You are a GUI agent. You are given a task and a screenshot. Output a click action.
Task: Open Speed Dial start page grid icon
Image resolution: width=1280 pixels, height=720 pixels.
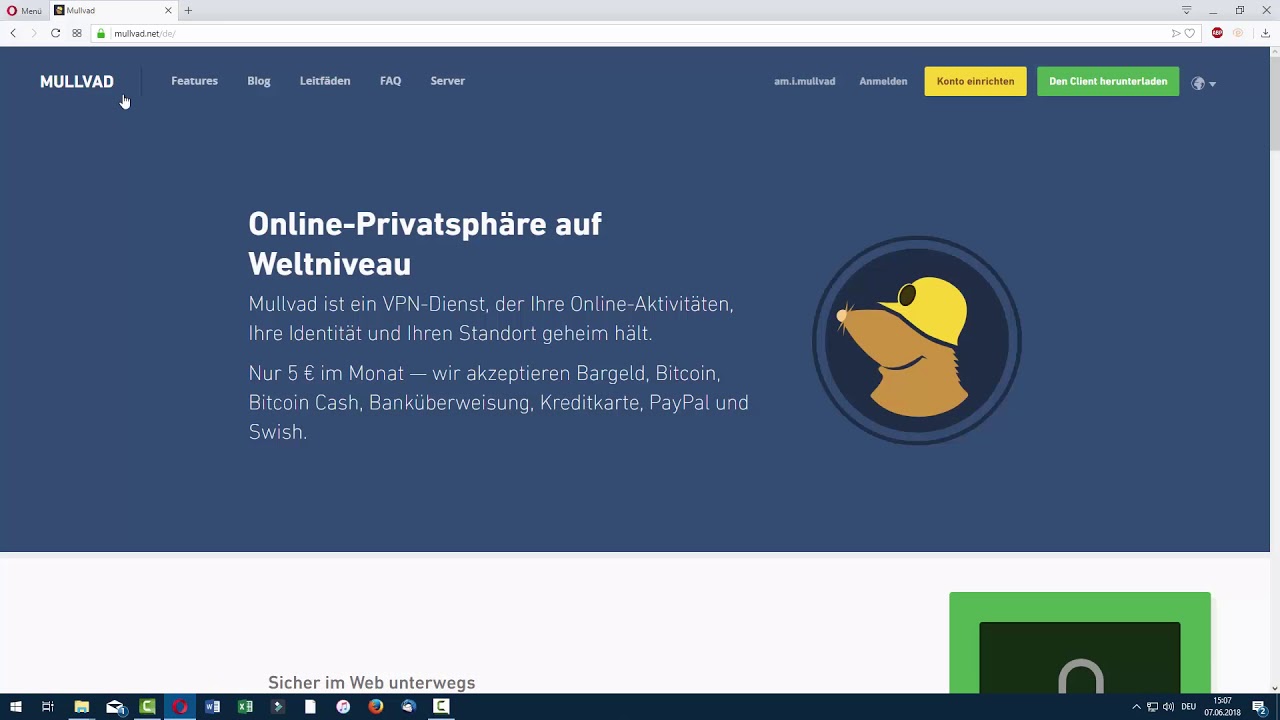coord(77,33)
